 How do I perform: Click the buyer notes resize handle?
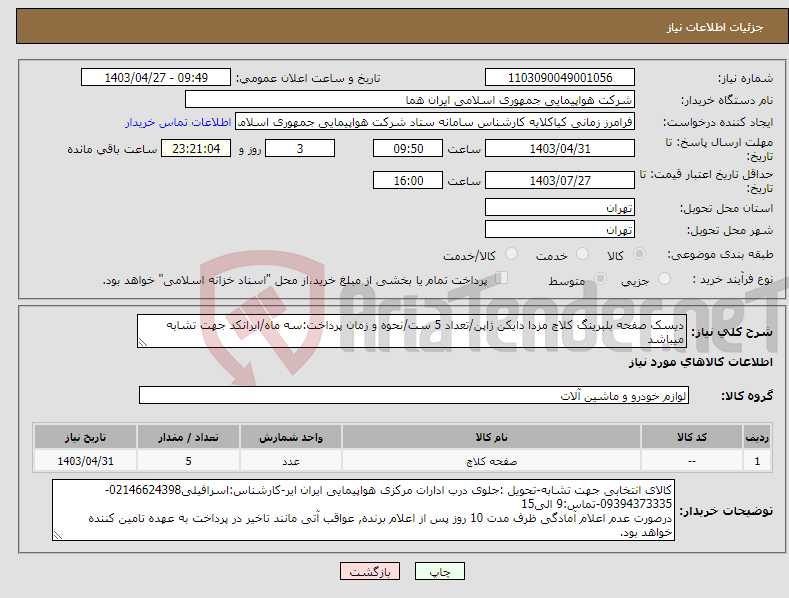[x=58, y=536]
